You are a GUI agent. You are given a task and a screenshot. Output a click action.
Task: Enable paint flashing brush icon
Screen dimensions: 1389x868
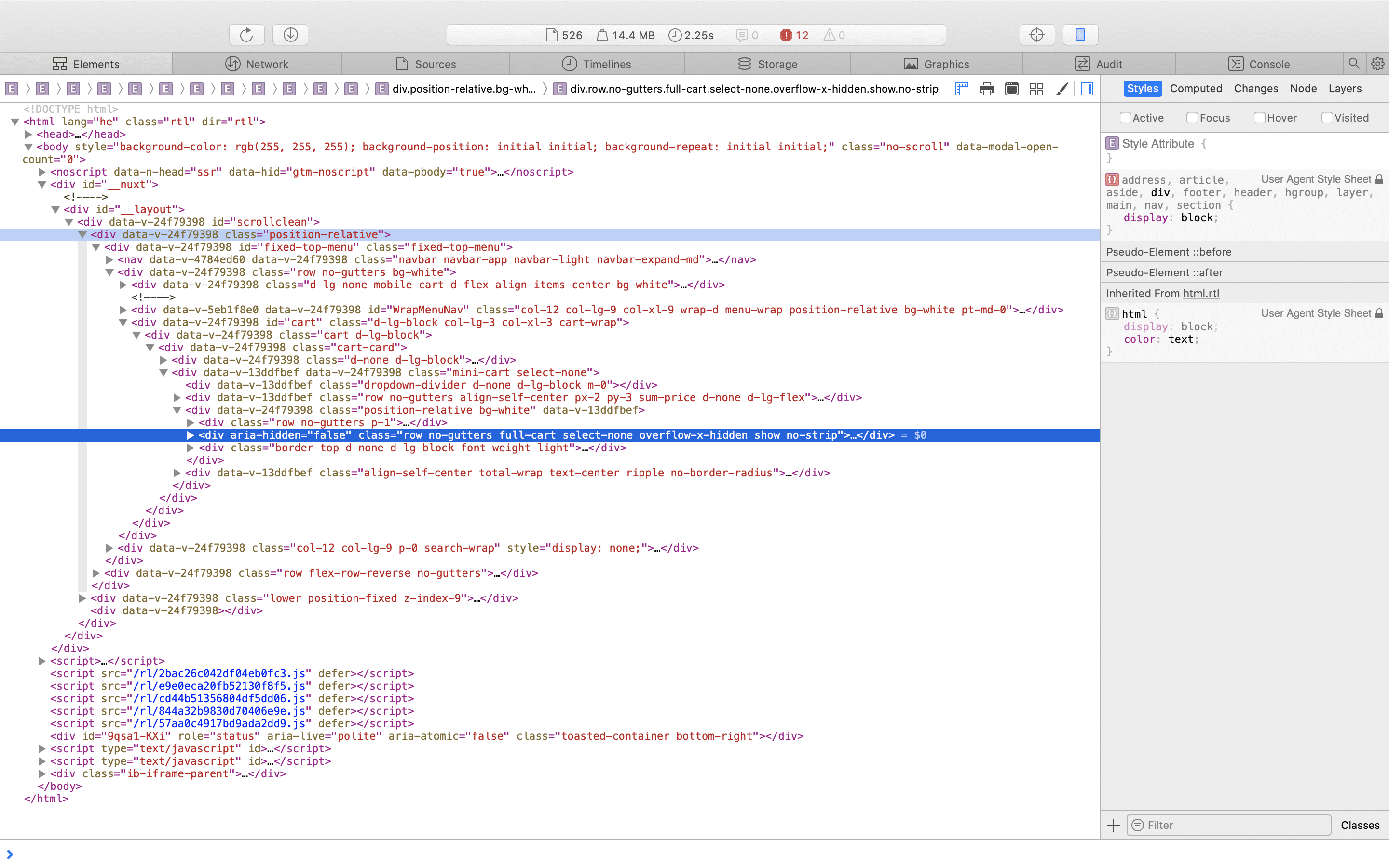[1062, 89]
